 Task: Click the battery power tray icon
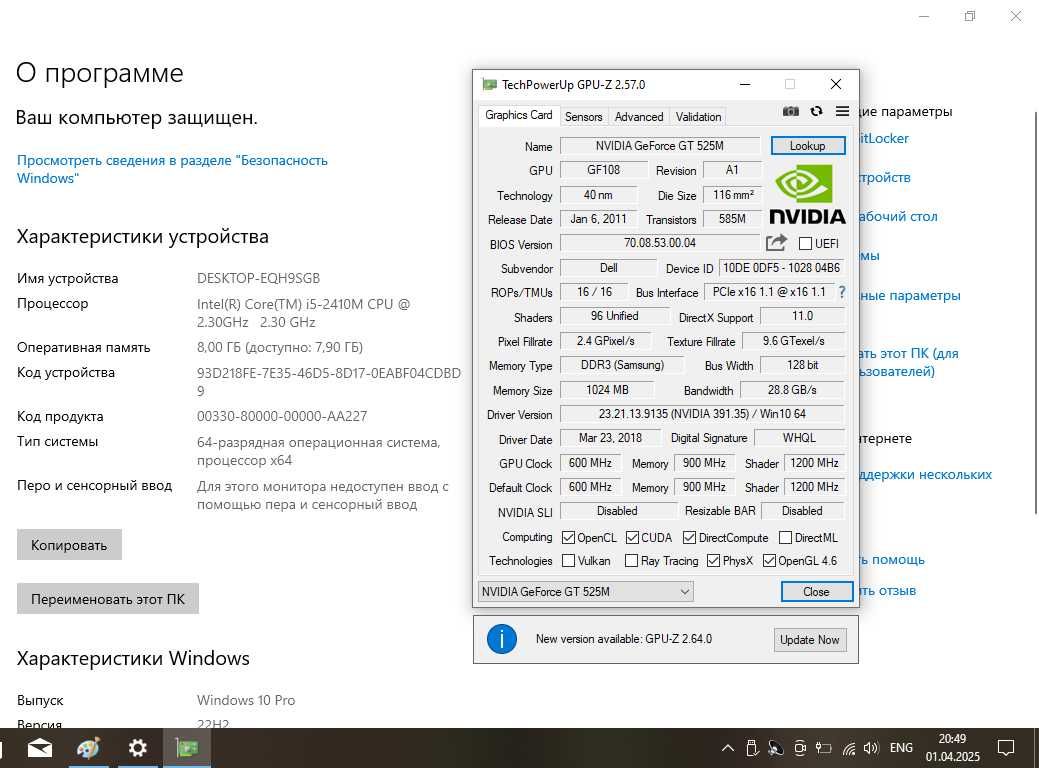pos(823,748)
